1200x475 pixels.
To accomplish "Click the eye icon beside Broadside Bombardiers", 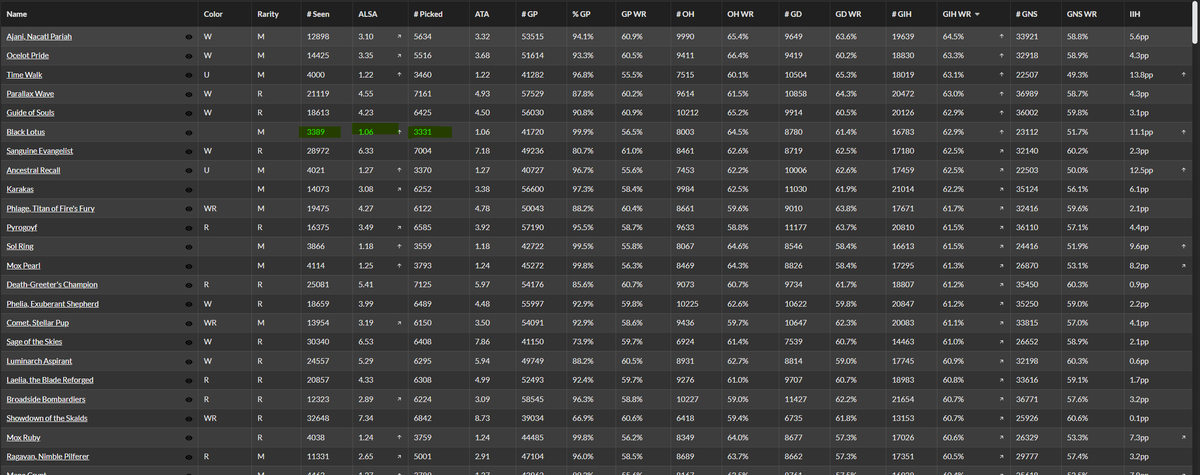I will (x=189, y=398).
